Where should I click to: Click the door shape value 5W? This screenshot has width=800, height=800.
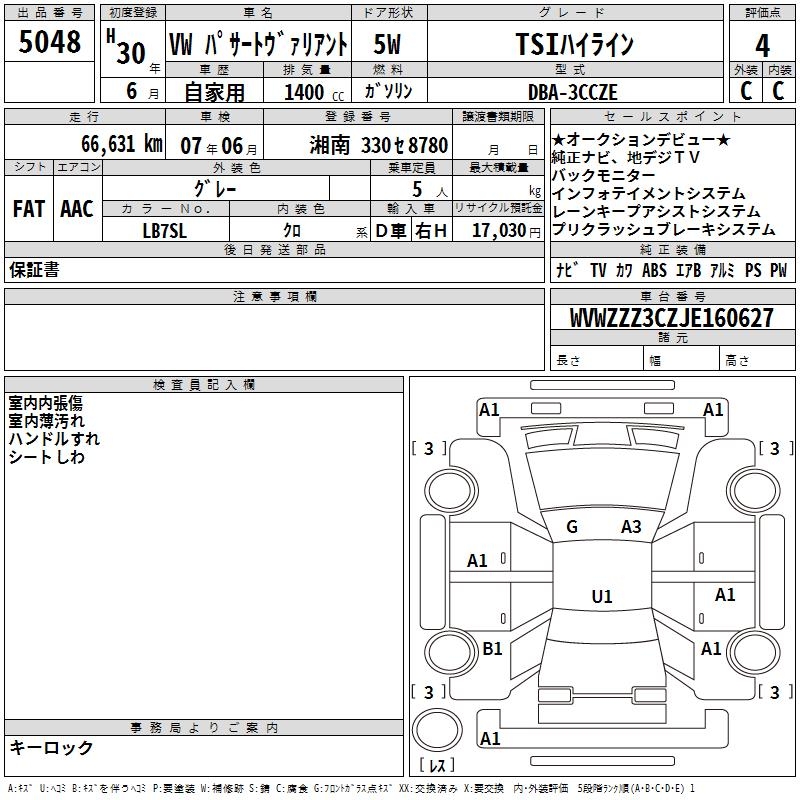click(388, 44)
